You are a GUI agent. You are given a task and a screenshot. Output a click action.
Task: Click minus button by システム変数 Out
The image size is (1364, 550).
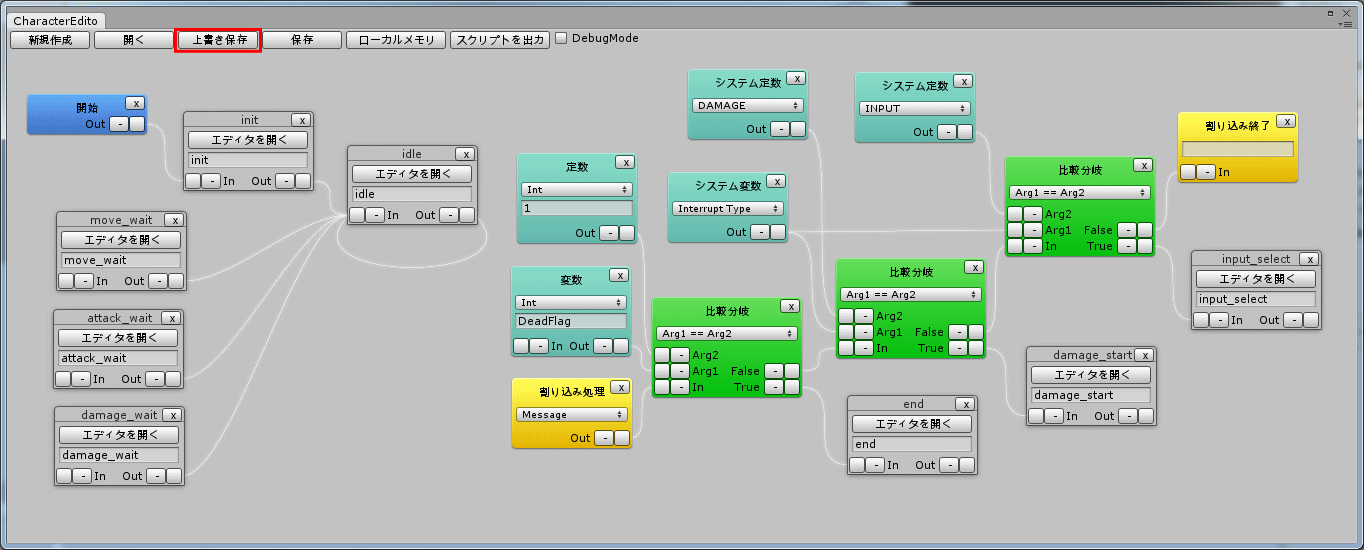point(760,232)
